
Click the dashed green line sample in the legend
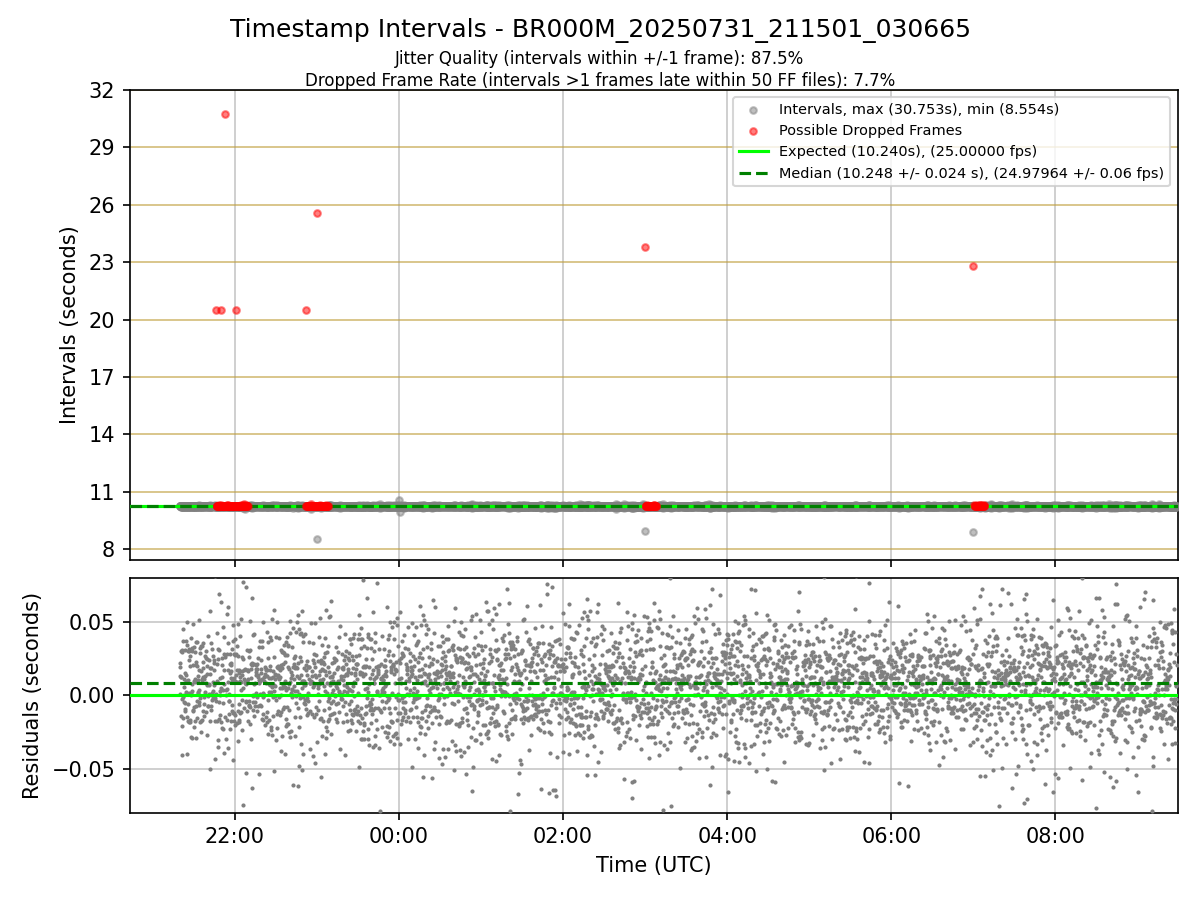753,173
